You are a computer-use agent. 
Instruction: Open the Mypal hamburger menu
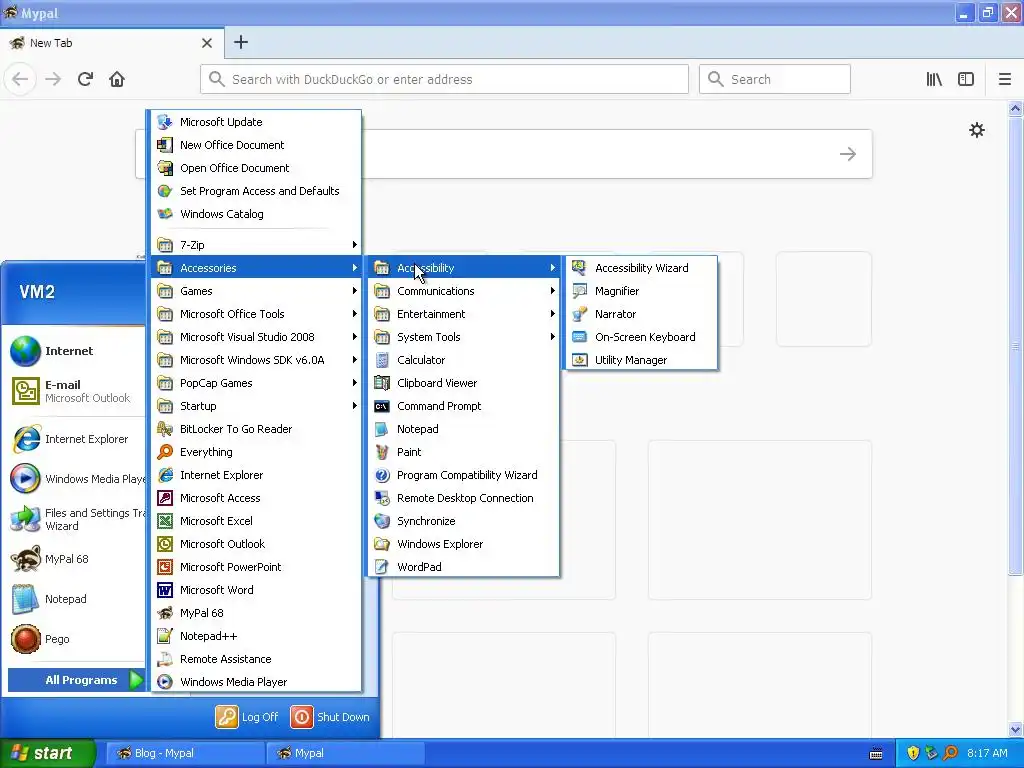[x=1004, y=79]
